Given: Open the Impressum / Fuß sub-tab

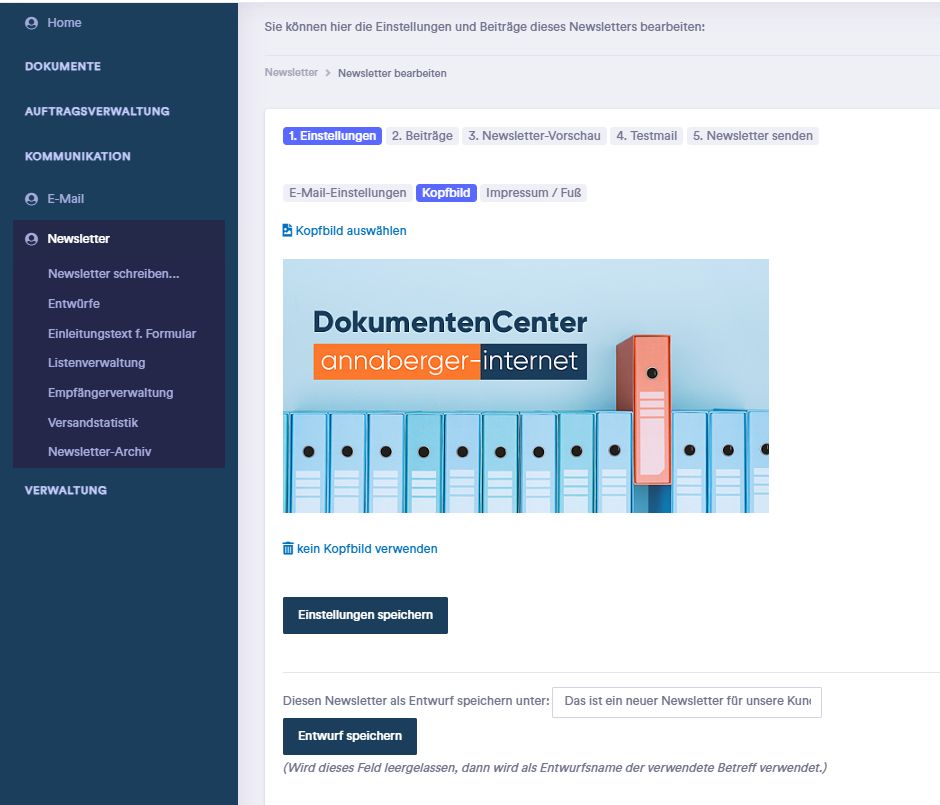Looking at the screenshot, I should point(534,193).
